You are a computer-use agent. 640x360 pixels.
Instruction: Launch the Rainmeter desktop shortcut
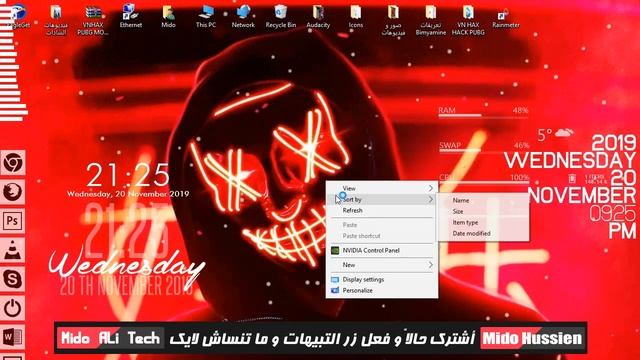tap(506, 17)
